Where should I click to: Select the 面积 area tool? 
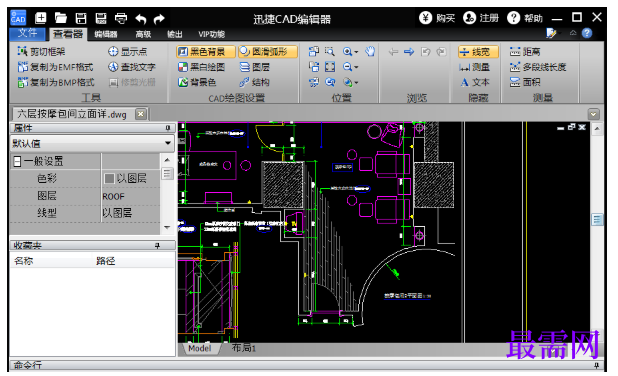[x=525, y=82]
